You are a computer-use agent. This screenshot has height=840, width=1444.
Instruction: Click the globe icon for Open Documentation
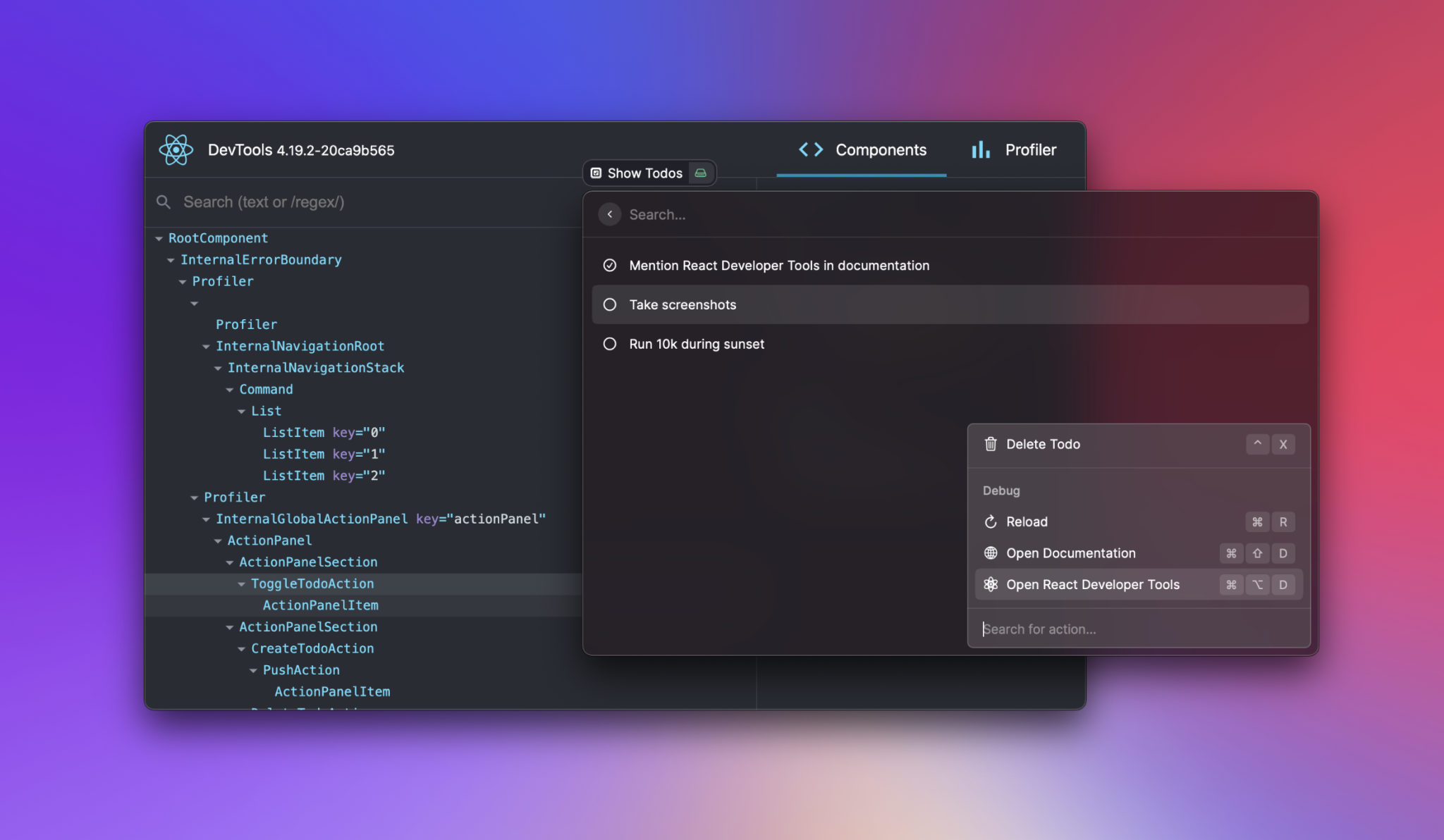[991, 553]
